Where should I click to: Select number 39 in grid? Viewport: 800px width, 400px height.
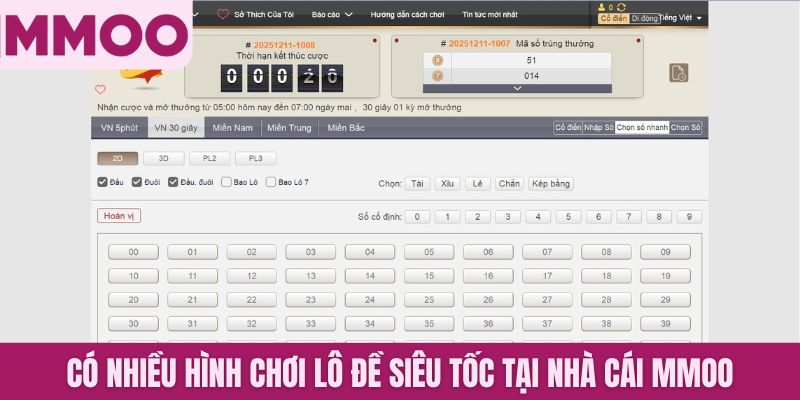[x=665, y=324]
